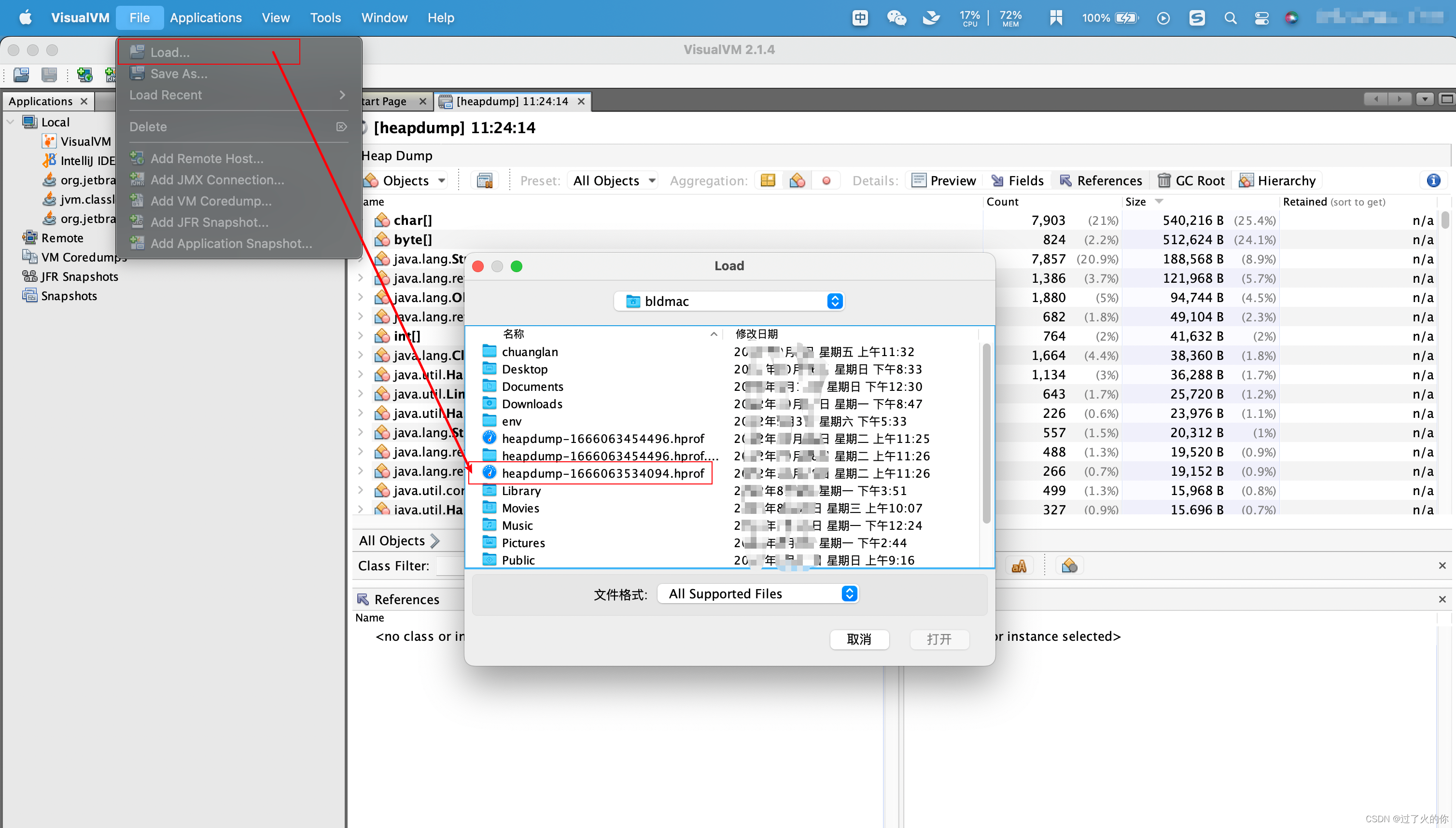This screenshot has width=1456, height=828.
Task: Toggle the Hierarchy details view
Action: (x=1277, y=181)
